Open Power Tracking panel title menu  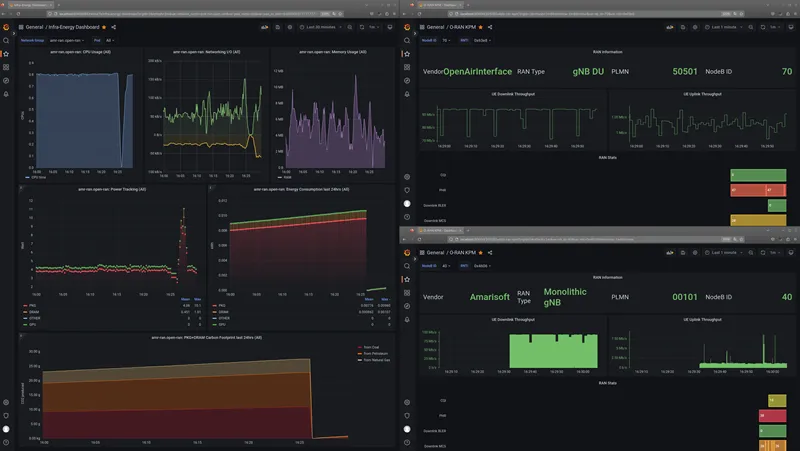click(x=112, y=189)
